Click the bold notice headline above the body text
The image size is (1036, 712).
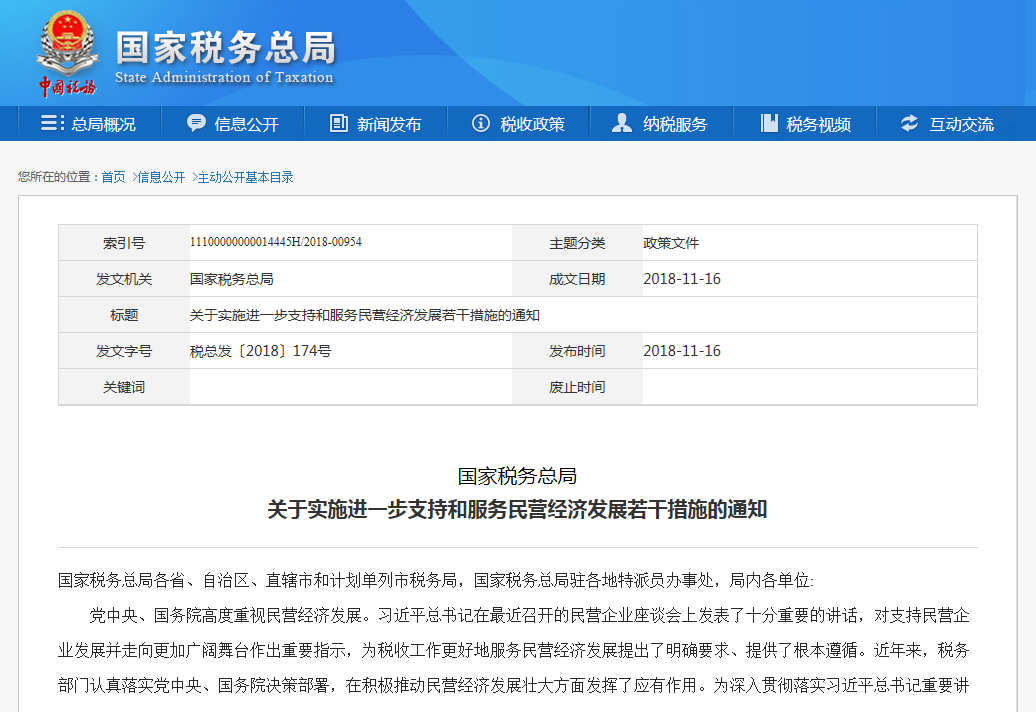[x=517, y=509]
